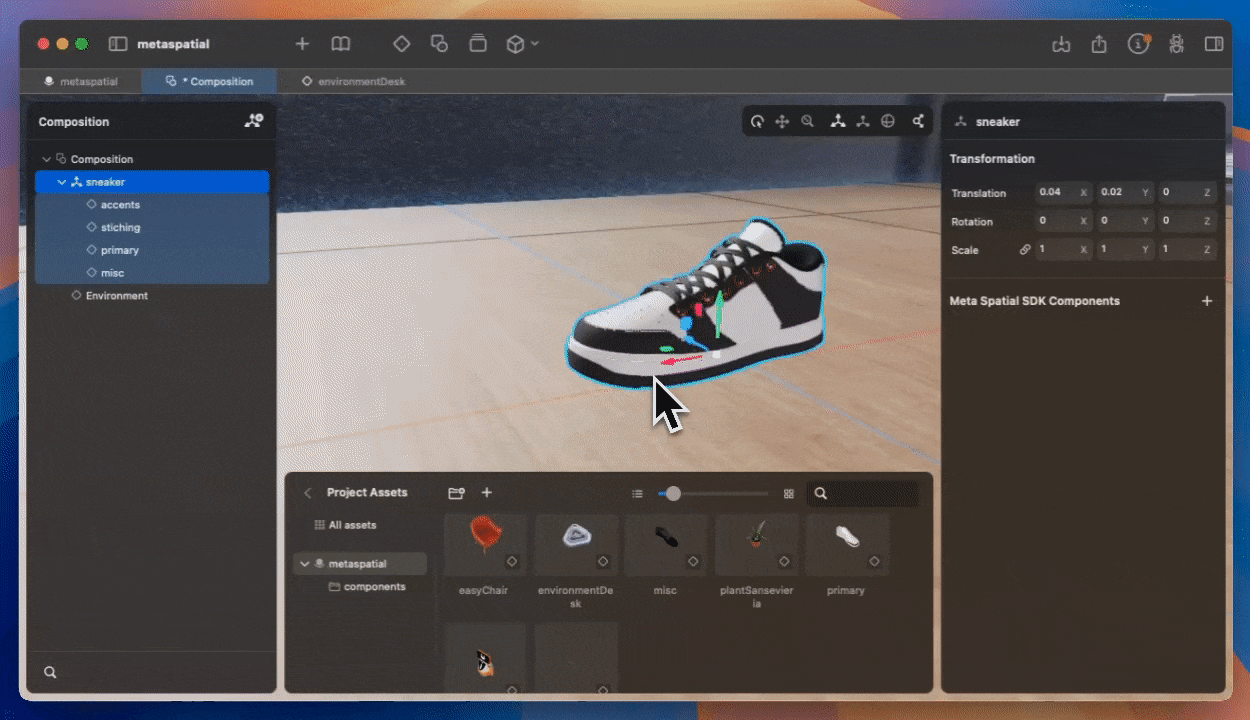Toggle world space mode via the globe icon
Image resolution: width=1250 pixels, height=720 pixels.
click(x=888, y=121)
